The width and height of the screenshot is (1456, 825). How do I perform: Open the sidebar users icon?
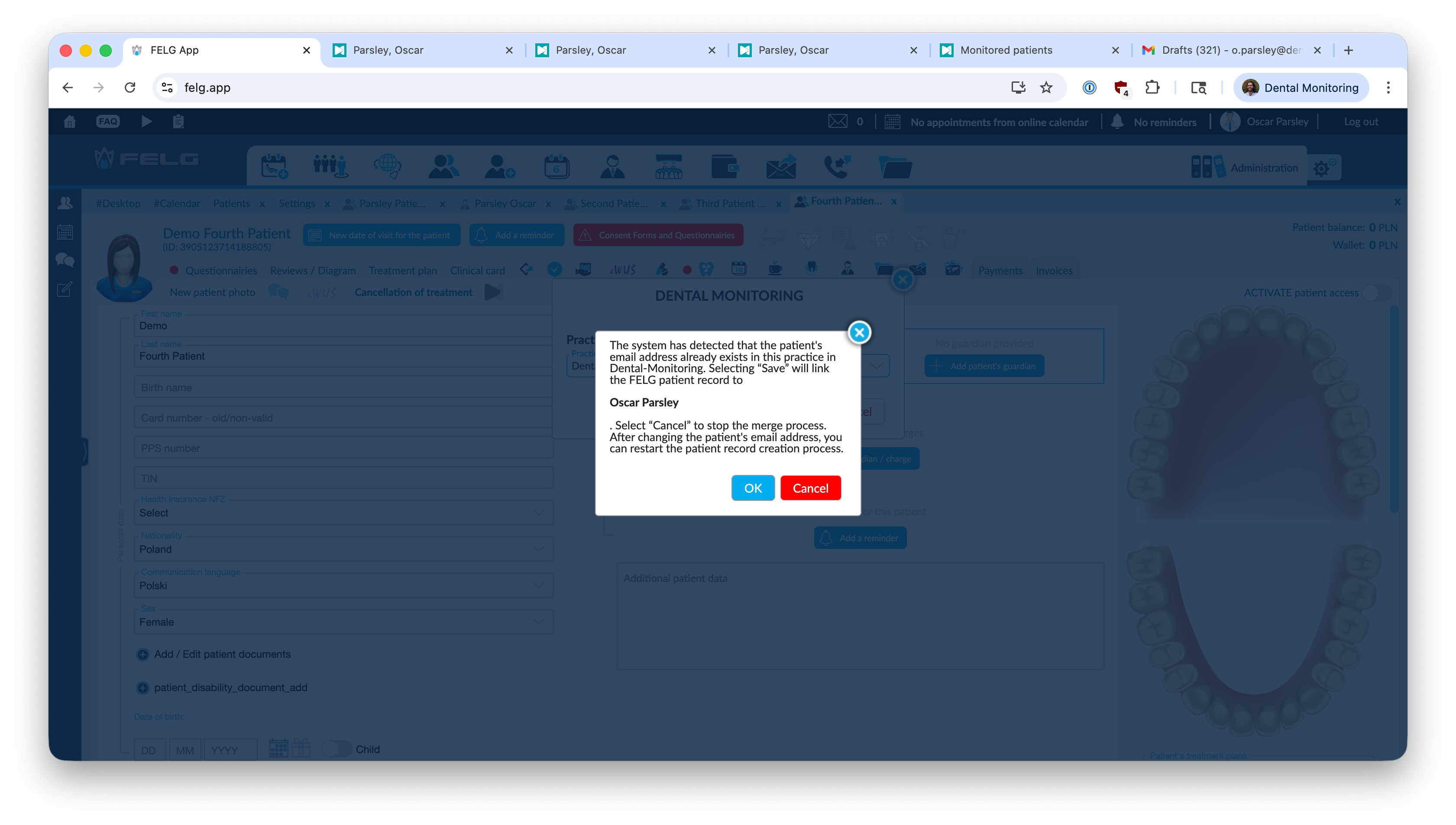[65, 203]
